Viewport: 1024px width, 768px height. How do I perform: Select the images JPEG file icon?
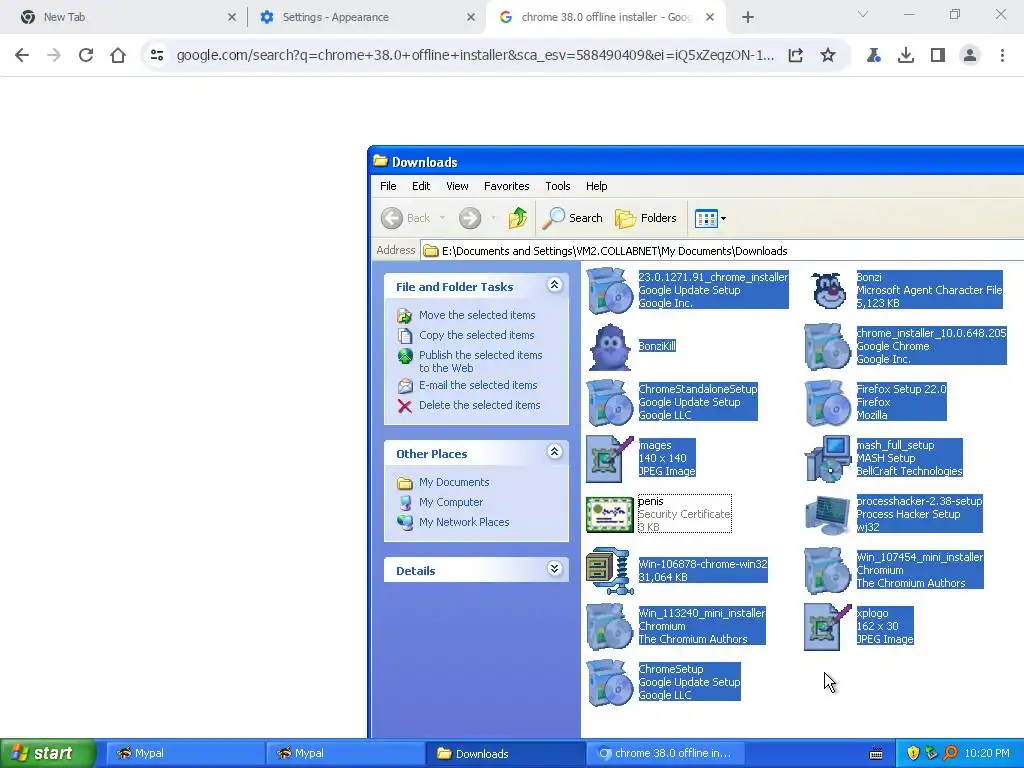[610, 459]
